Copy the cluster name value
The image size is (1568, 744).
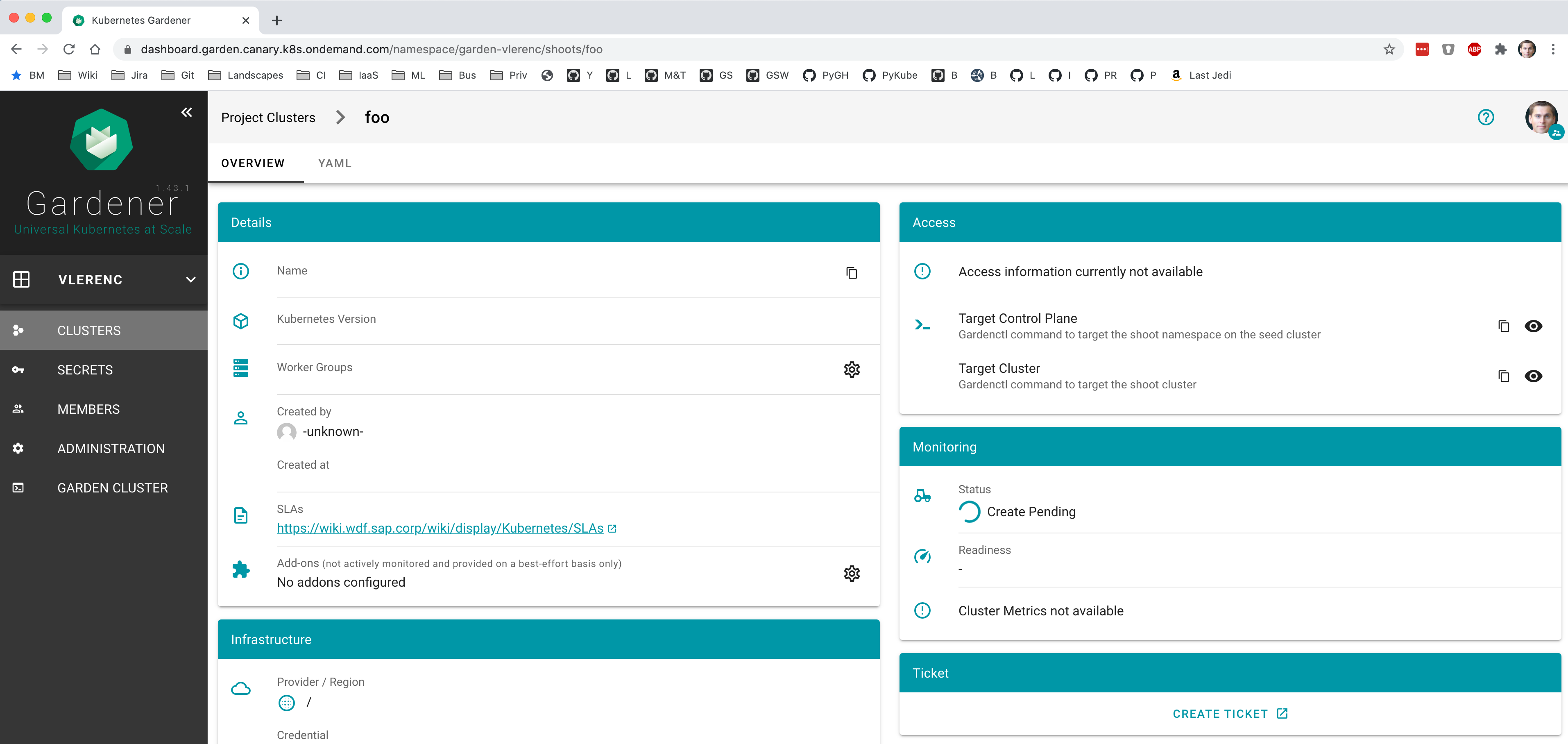(x=851, y=272)
